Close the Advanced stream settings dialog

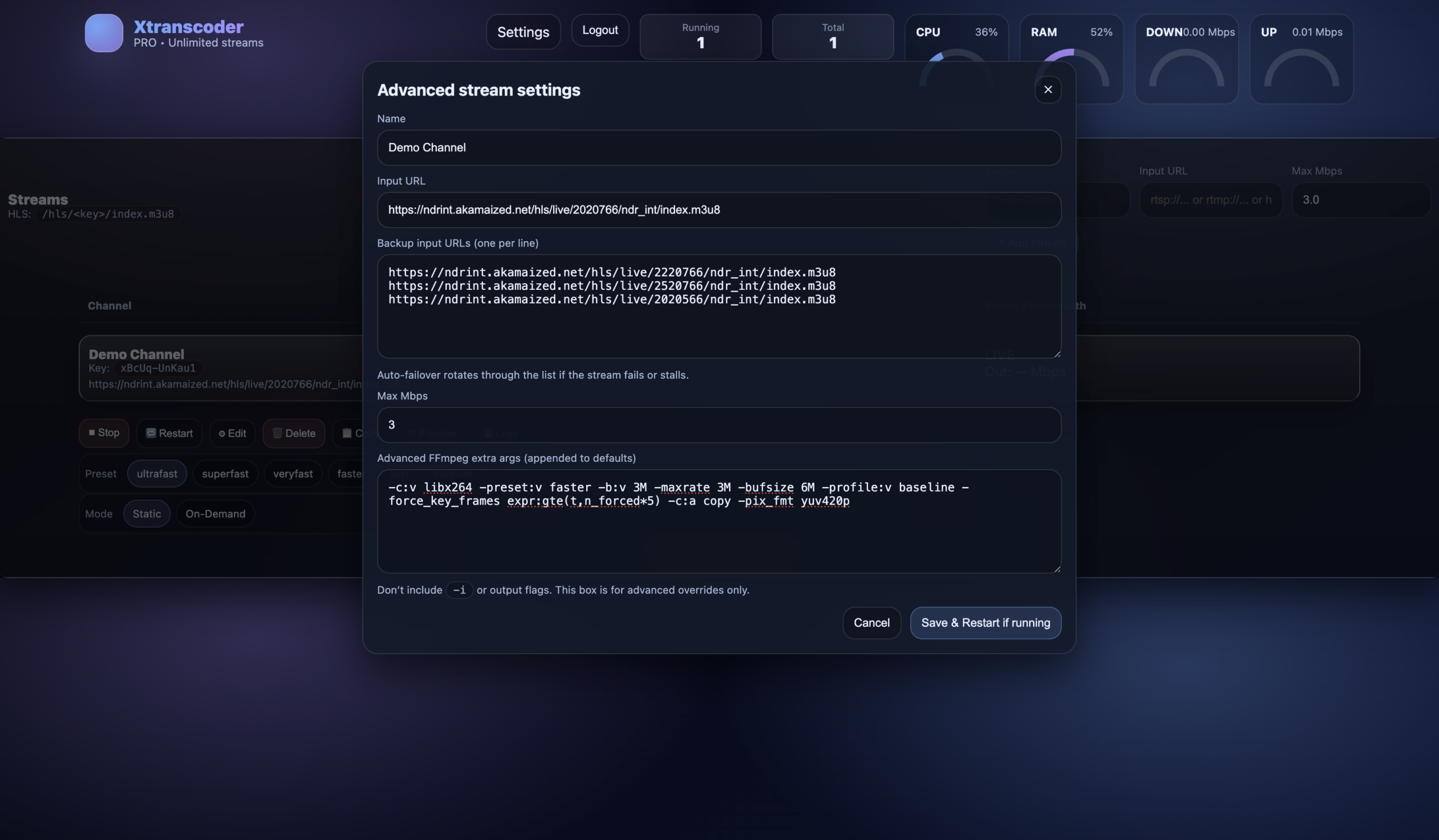pos(1048,89)
